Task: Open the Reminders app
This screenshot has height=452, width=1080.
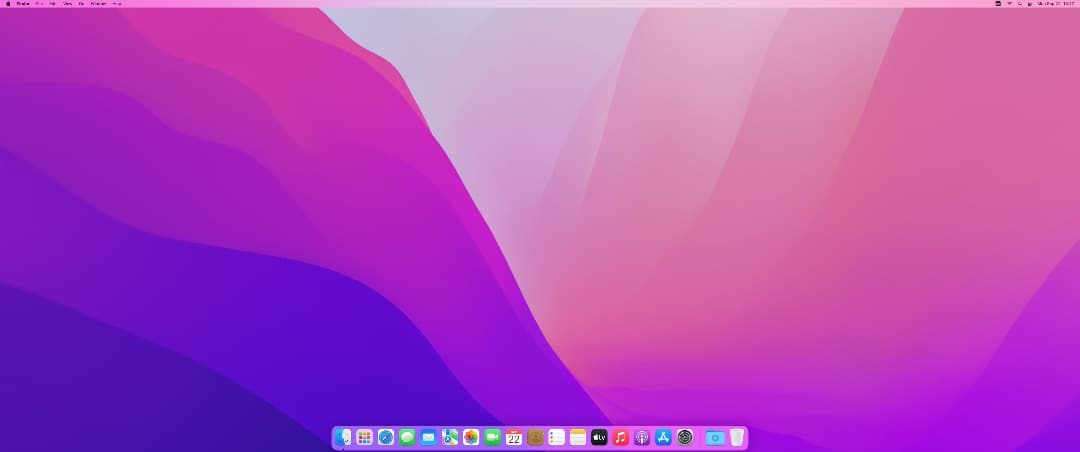Action: (557, 437)
